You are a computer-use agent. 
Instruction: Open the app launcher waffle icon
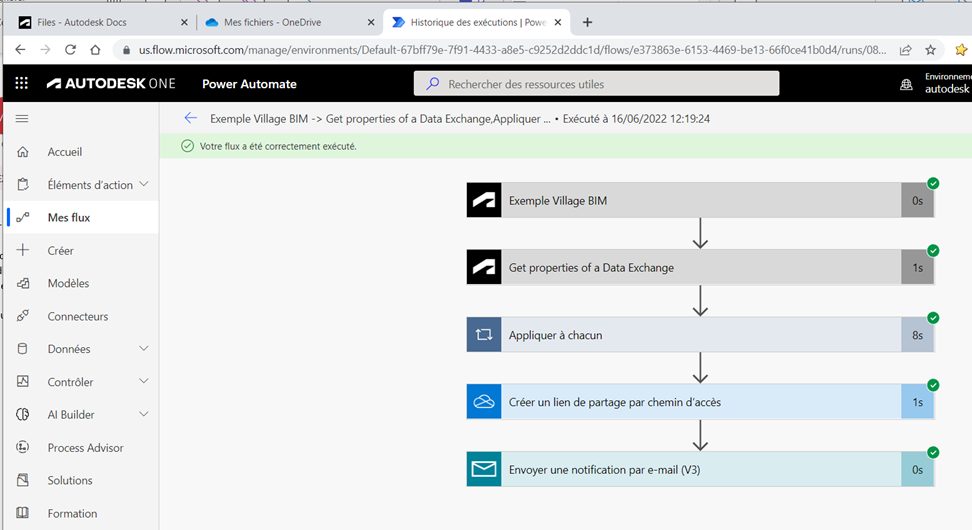22,83
